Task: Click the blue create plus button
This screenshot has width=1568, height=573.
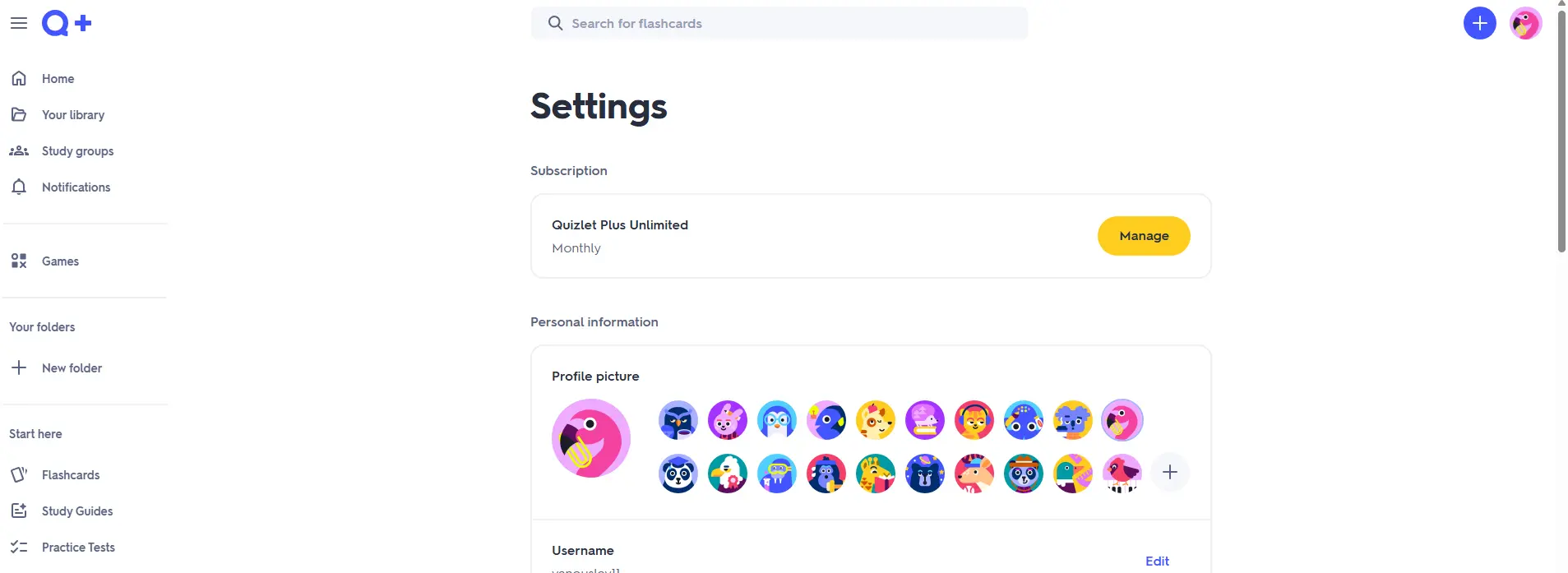Action: tap(1479, 23)
